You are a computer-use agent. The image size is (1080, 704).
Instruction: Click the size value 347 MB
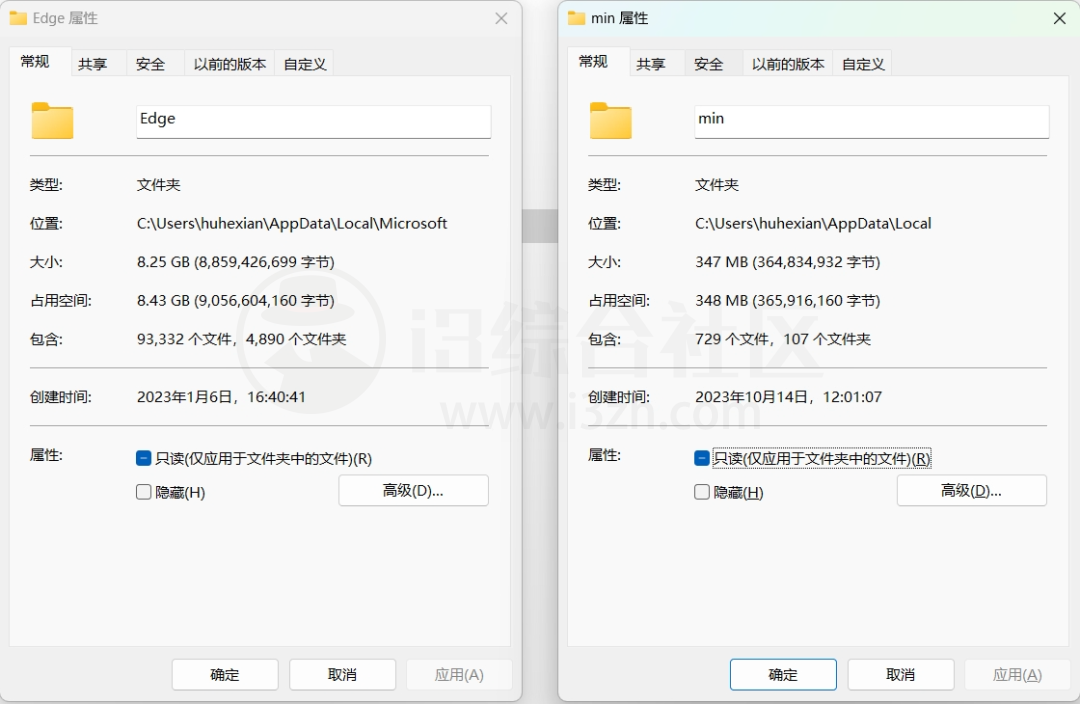coord(787,262)
